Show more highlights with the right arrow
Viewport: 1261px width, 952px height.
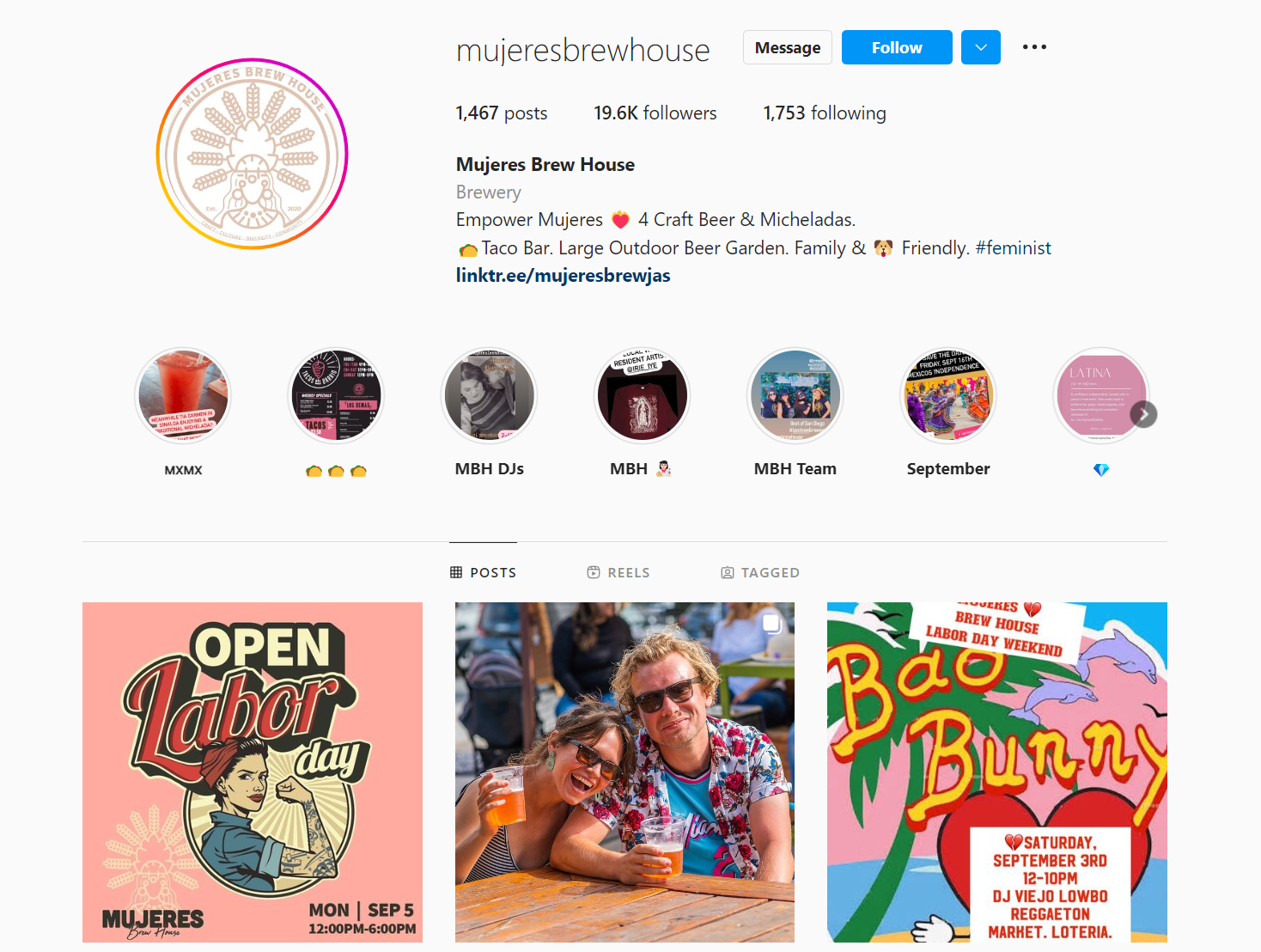click(x=1143, y=414)
